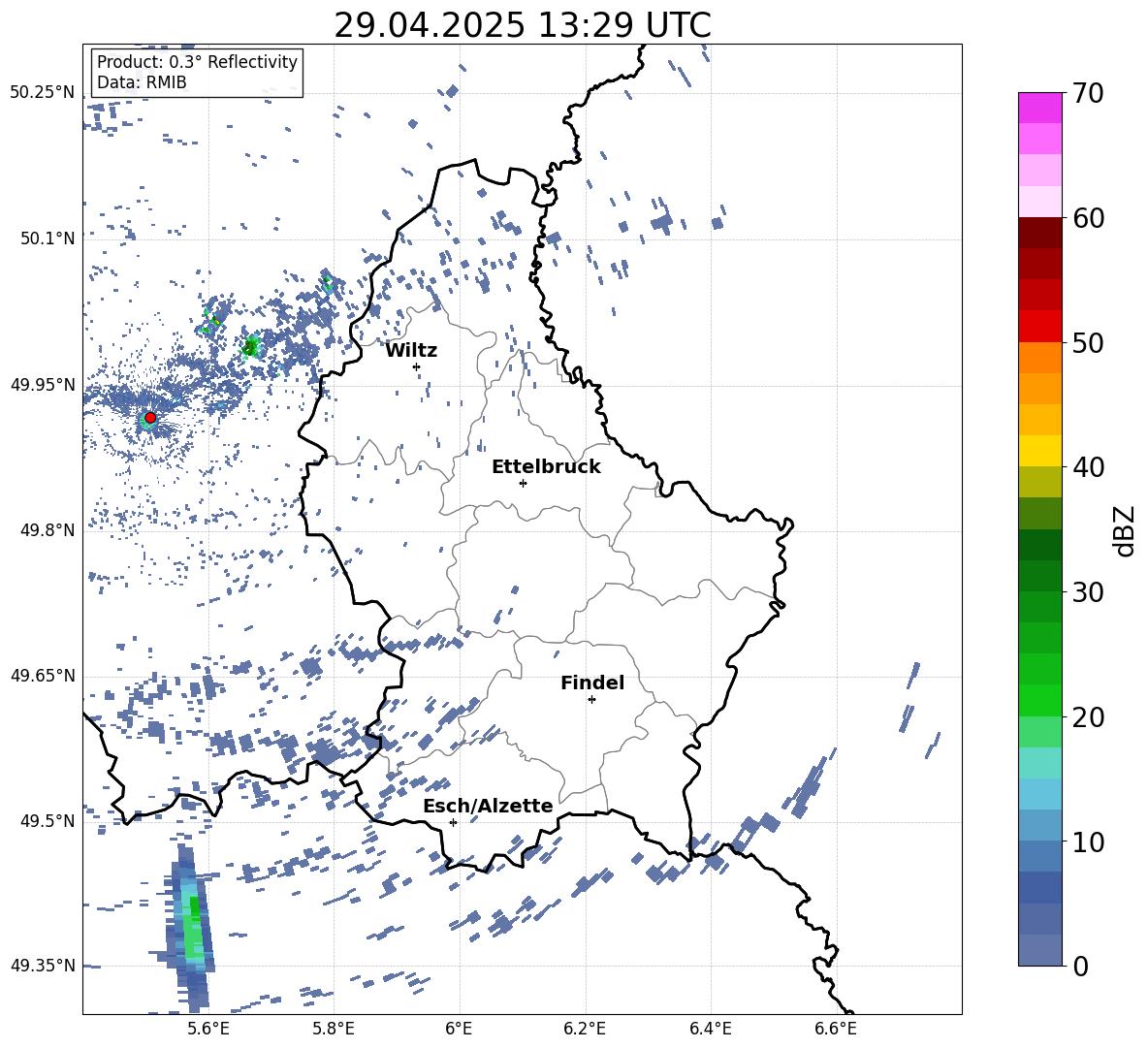The image size is (1148, 1048).
Task: Click the 49.8°N latitude label
Action: tap(48, 530)
